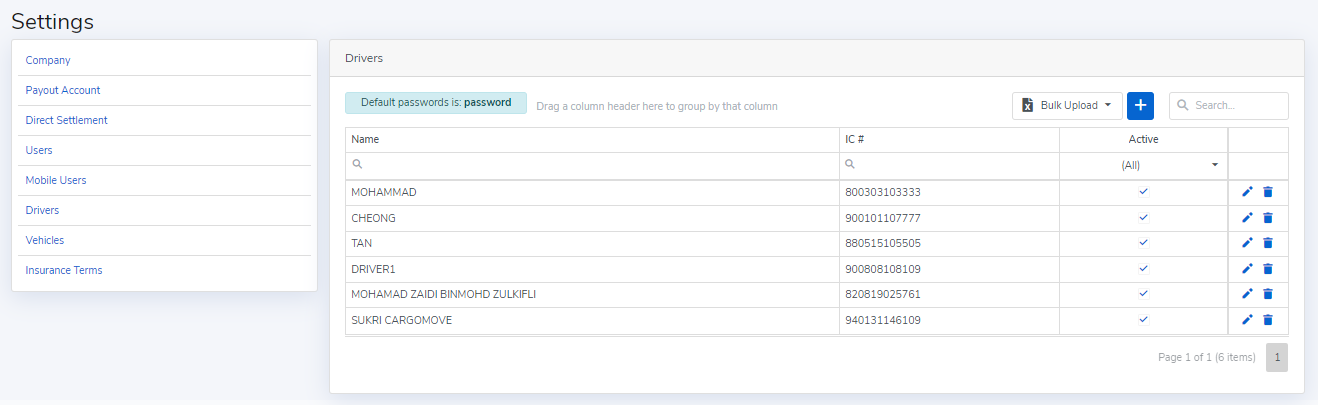Click trash icon for SUKRI CARGOMOVE

coord(1268,320)
